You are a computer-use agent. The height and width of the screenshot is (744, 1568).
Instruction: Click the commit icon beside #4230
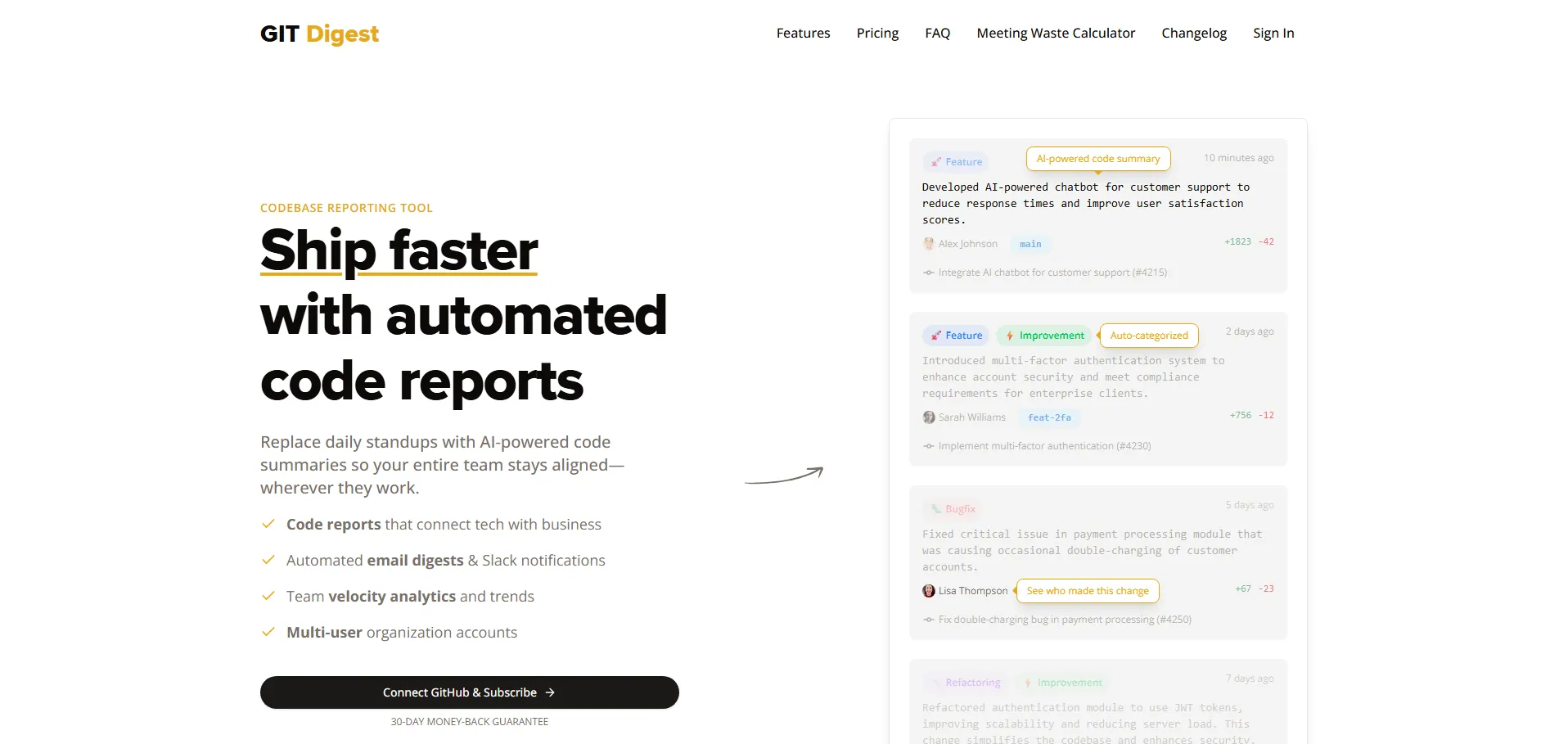click(x=928, y=446)
